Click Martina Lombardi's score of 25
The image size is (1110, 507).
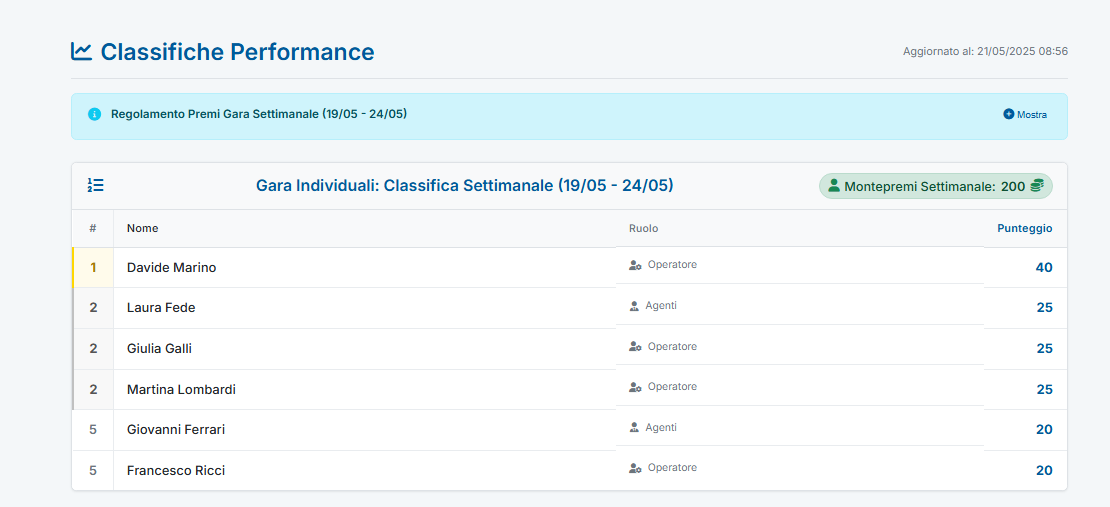point(1044,389)
